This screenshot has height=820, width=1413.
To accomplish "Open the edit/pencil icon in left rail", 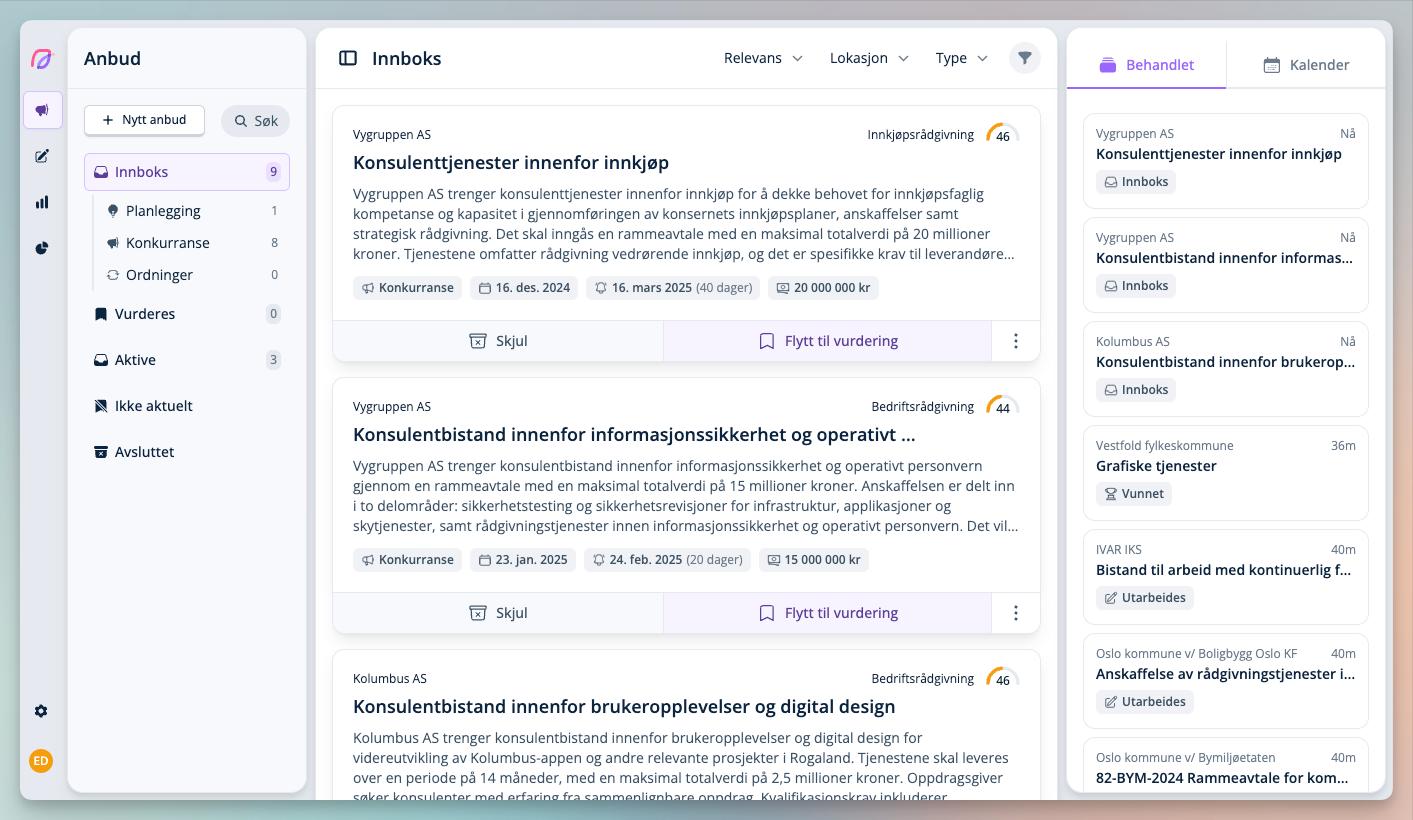I will [42, 156].
